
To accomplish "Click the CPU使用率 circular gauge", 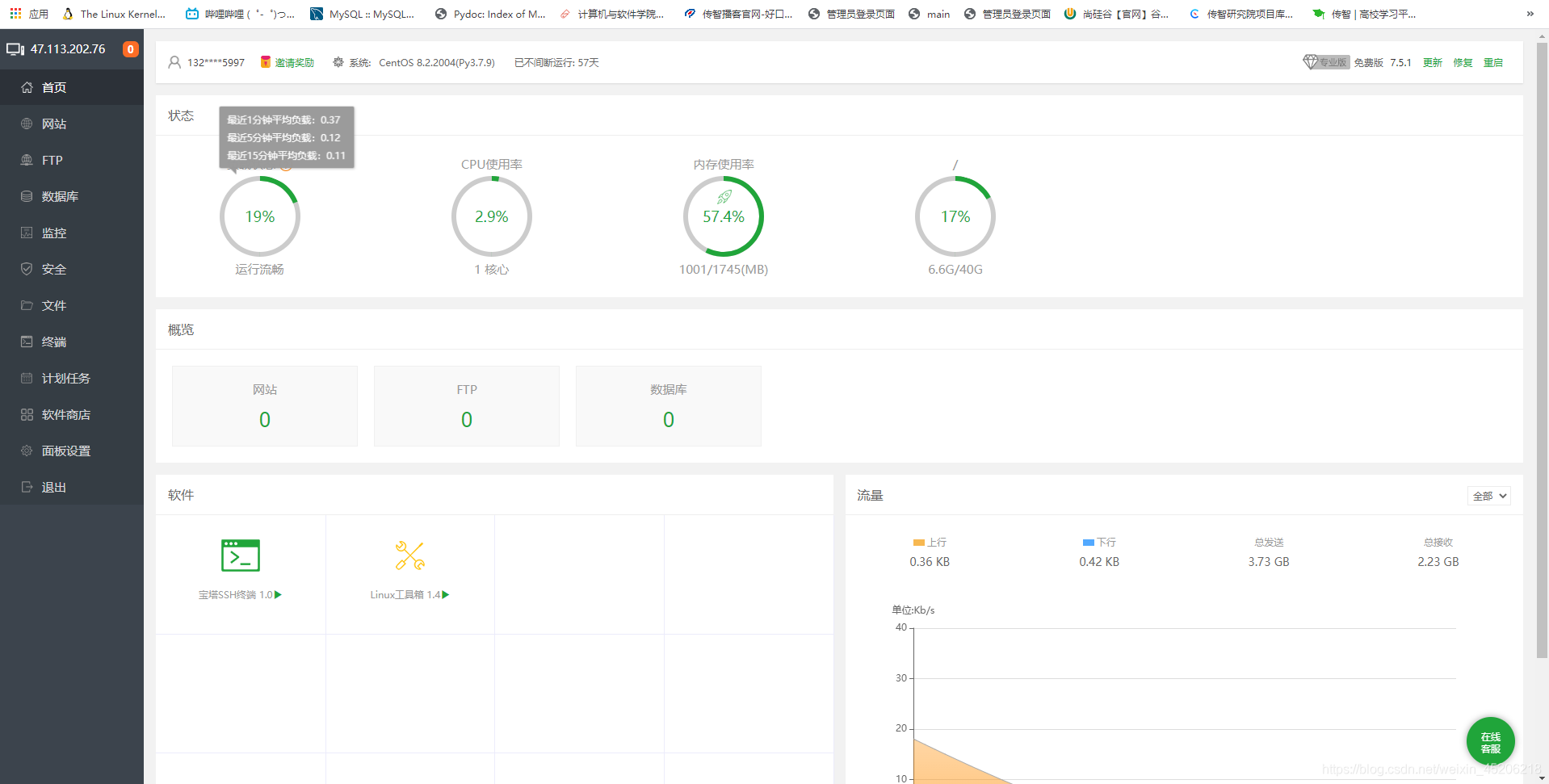I will [x=492, y=216].
